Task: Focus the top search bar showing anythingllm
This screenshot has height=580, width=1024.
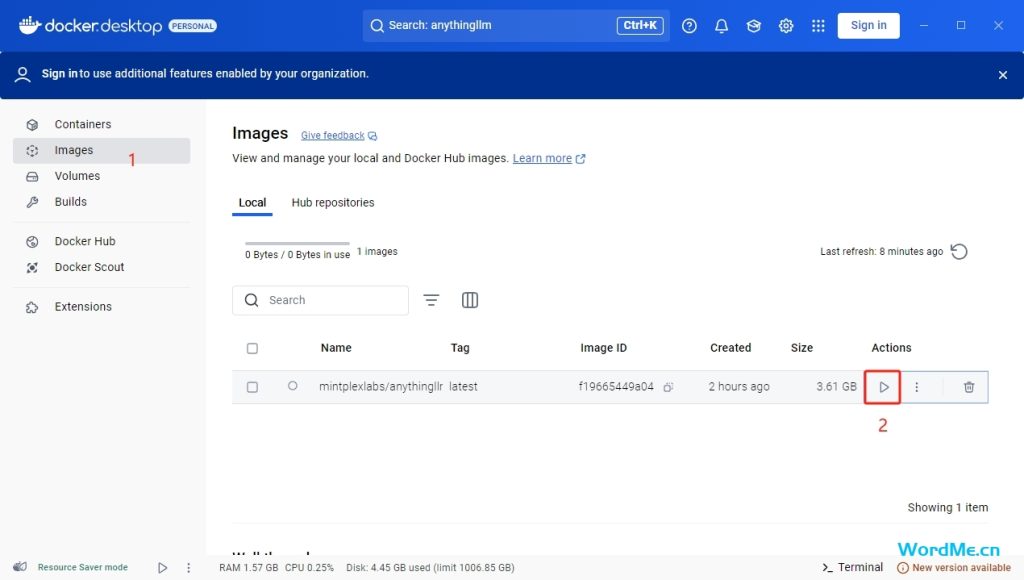Action: pyautogui.click(x=516, y=25)
